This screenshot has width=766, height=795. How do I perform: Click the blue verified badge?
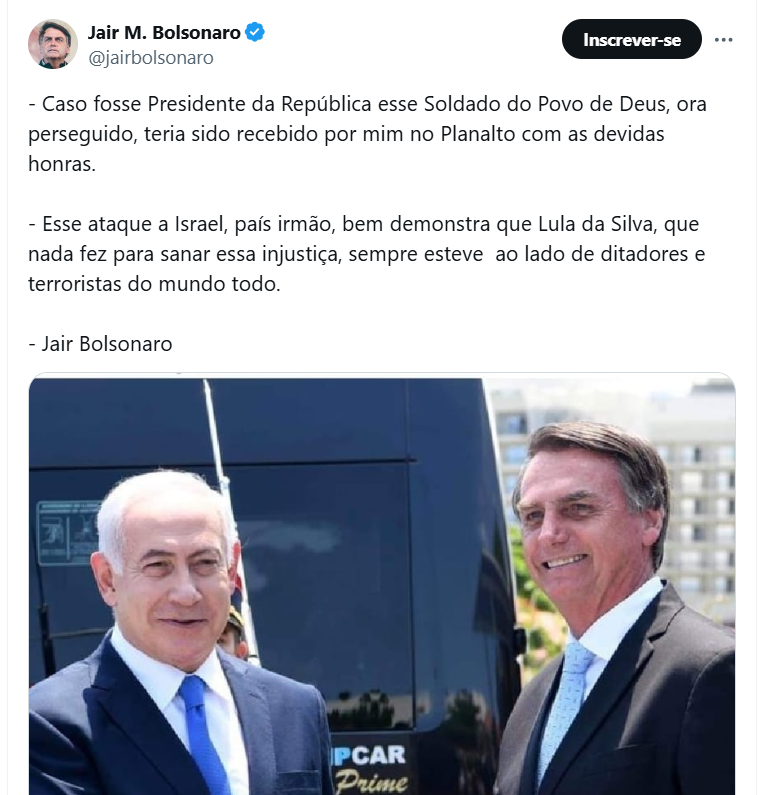click(x=254, y=32)
